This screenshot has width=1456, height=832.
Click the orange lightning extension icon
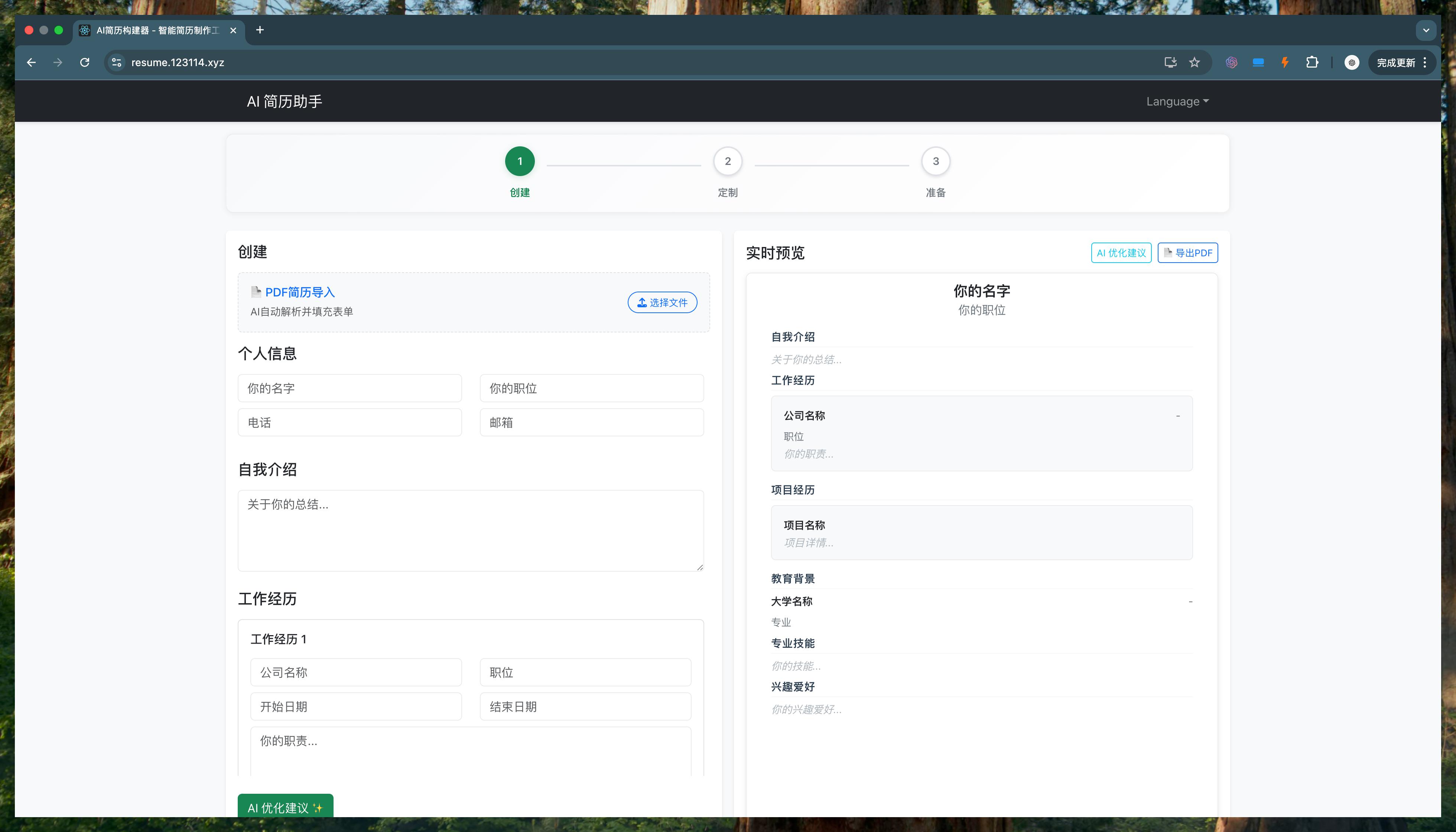click(x=1285, y=62)
